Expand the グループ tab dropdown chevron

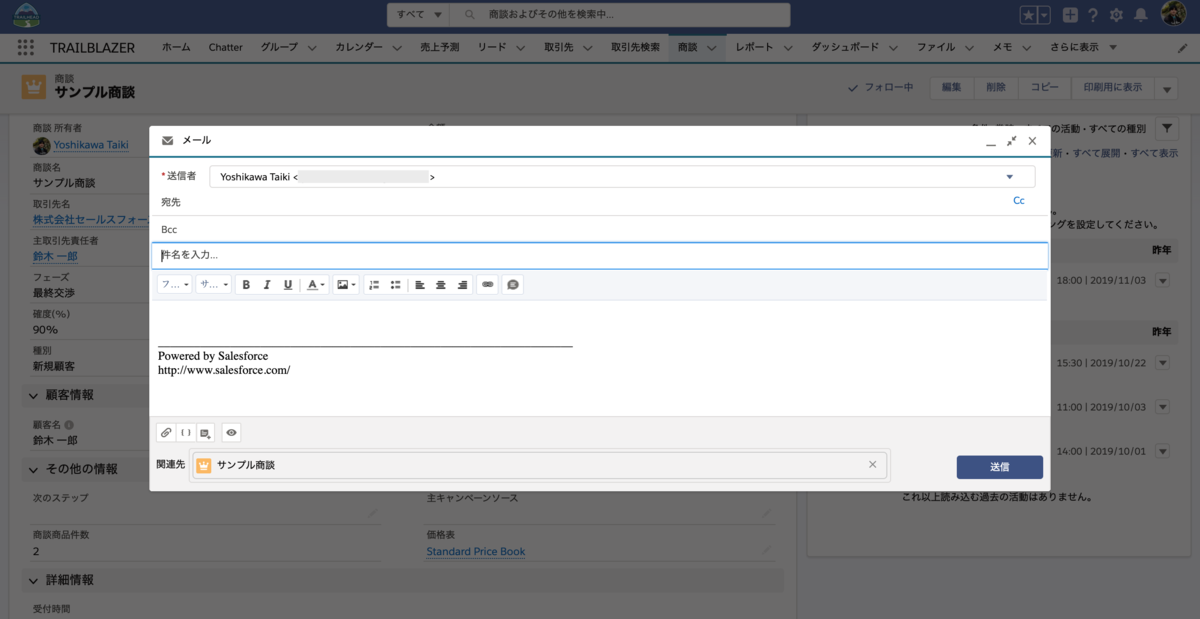[311, 47]
